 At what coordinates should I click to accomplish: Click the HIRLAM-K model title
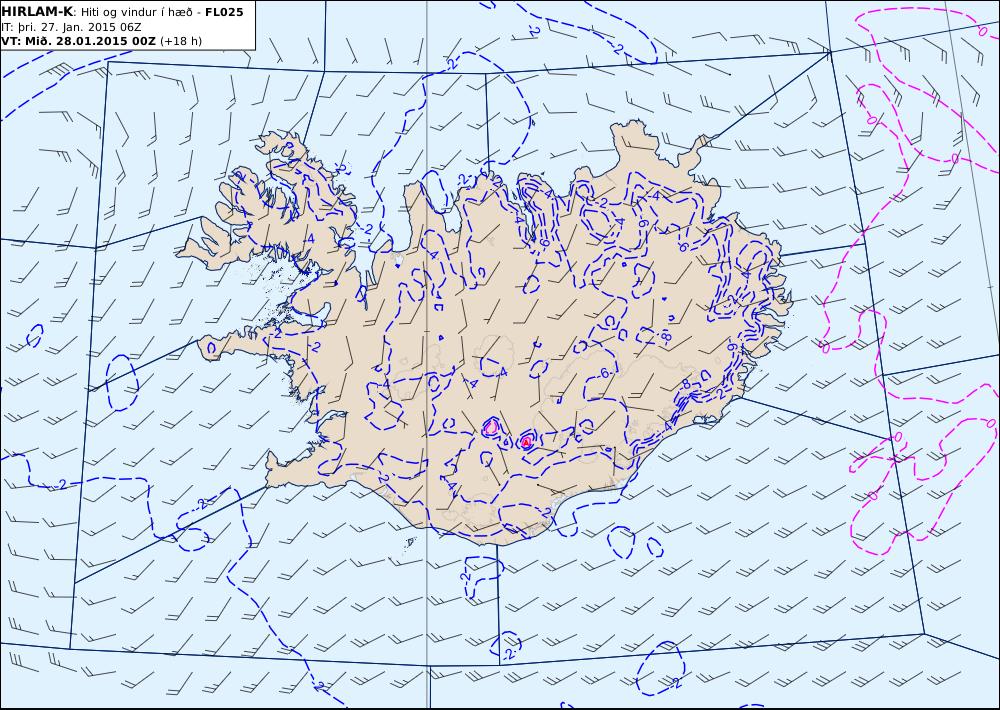[36, 11]
